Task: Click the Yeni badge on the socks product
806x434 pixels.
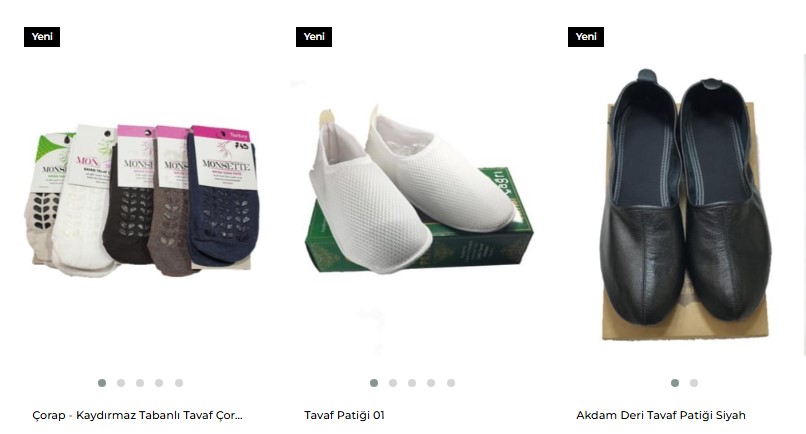Action: click(x=42, y=37)
